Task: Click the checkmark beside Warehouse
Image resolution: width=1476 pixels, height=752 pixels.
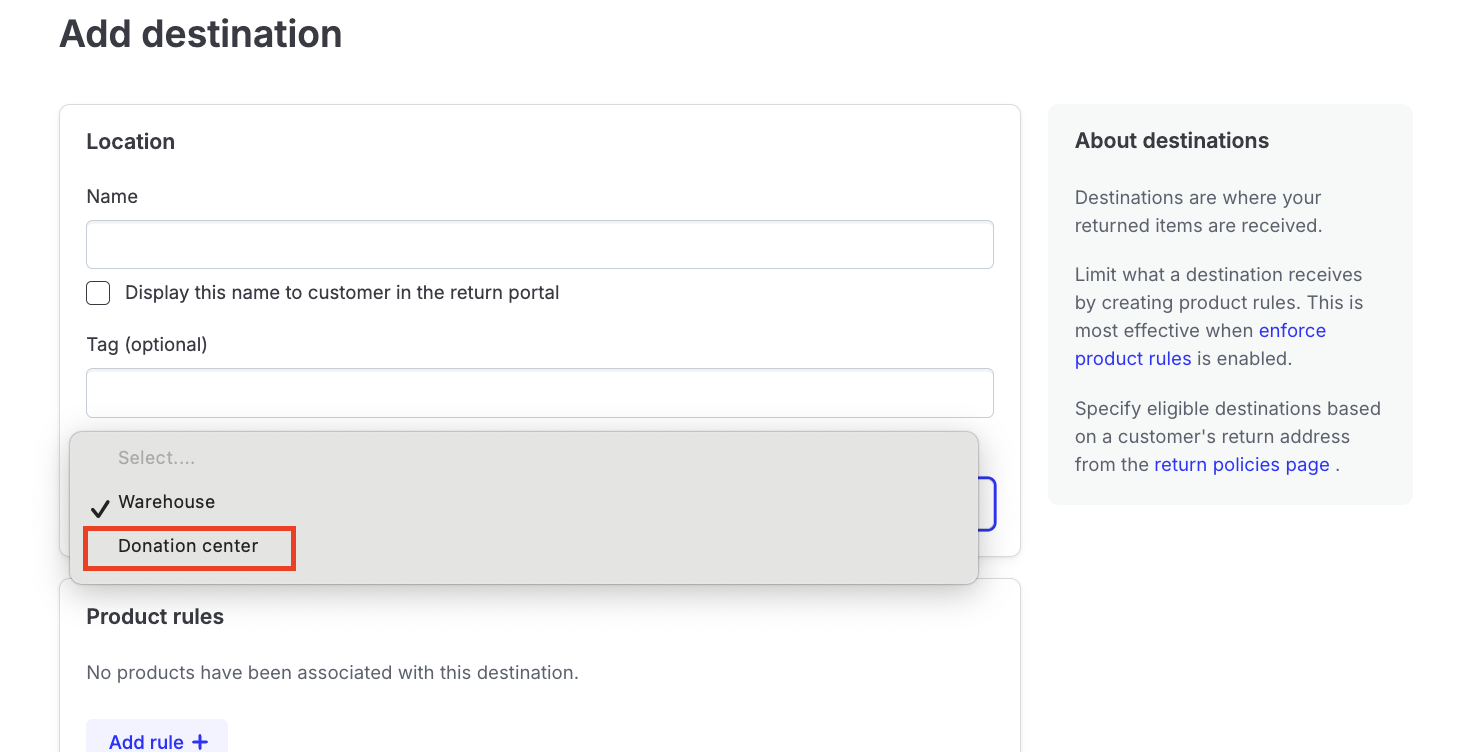Action: click(100, 507)
